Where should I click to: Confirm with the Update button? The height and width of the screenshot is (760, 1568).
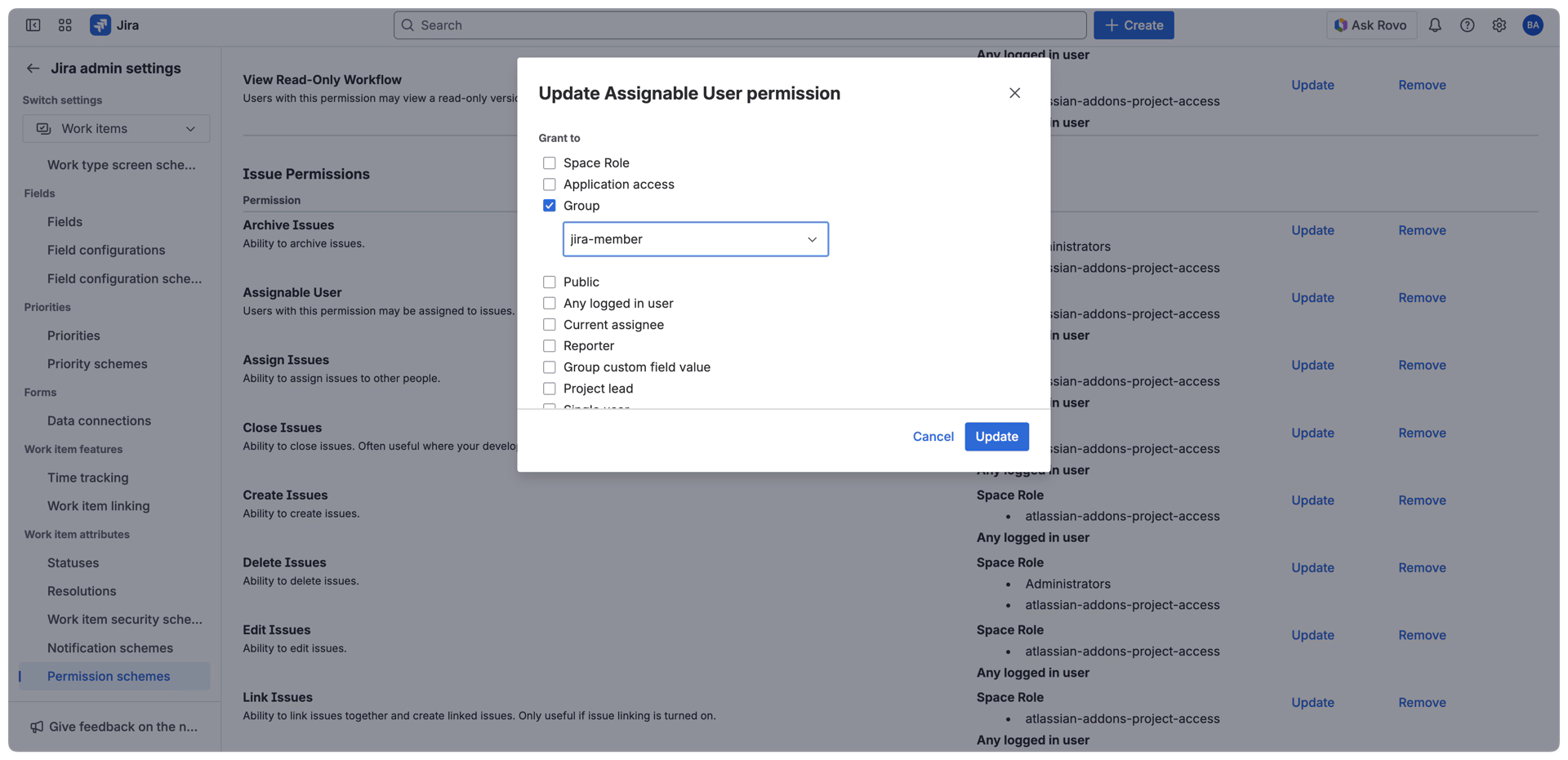(x=996, y=437)
